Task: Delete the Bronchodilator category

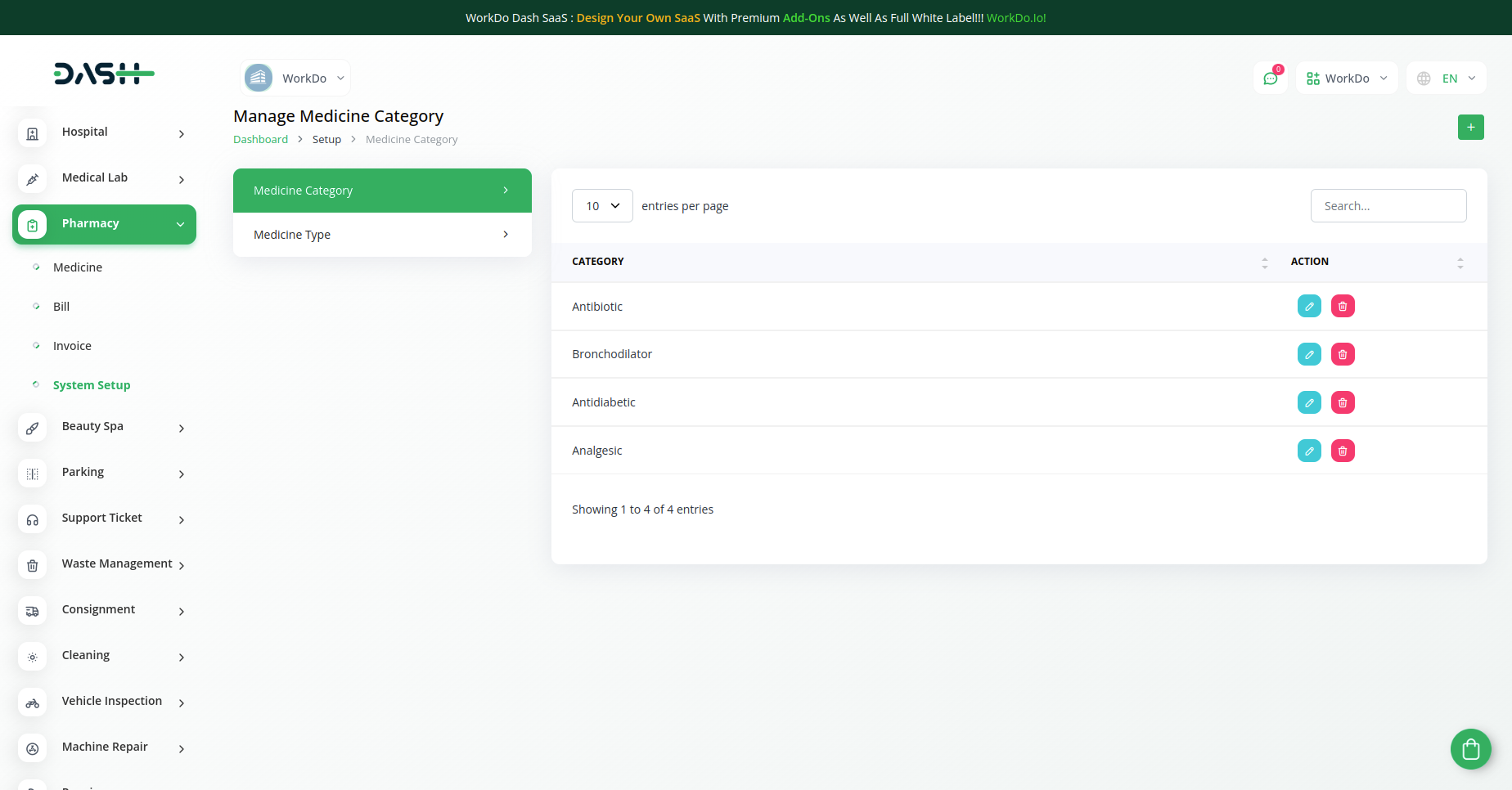Action: click(1343, 354)
